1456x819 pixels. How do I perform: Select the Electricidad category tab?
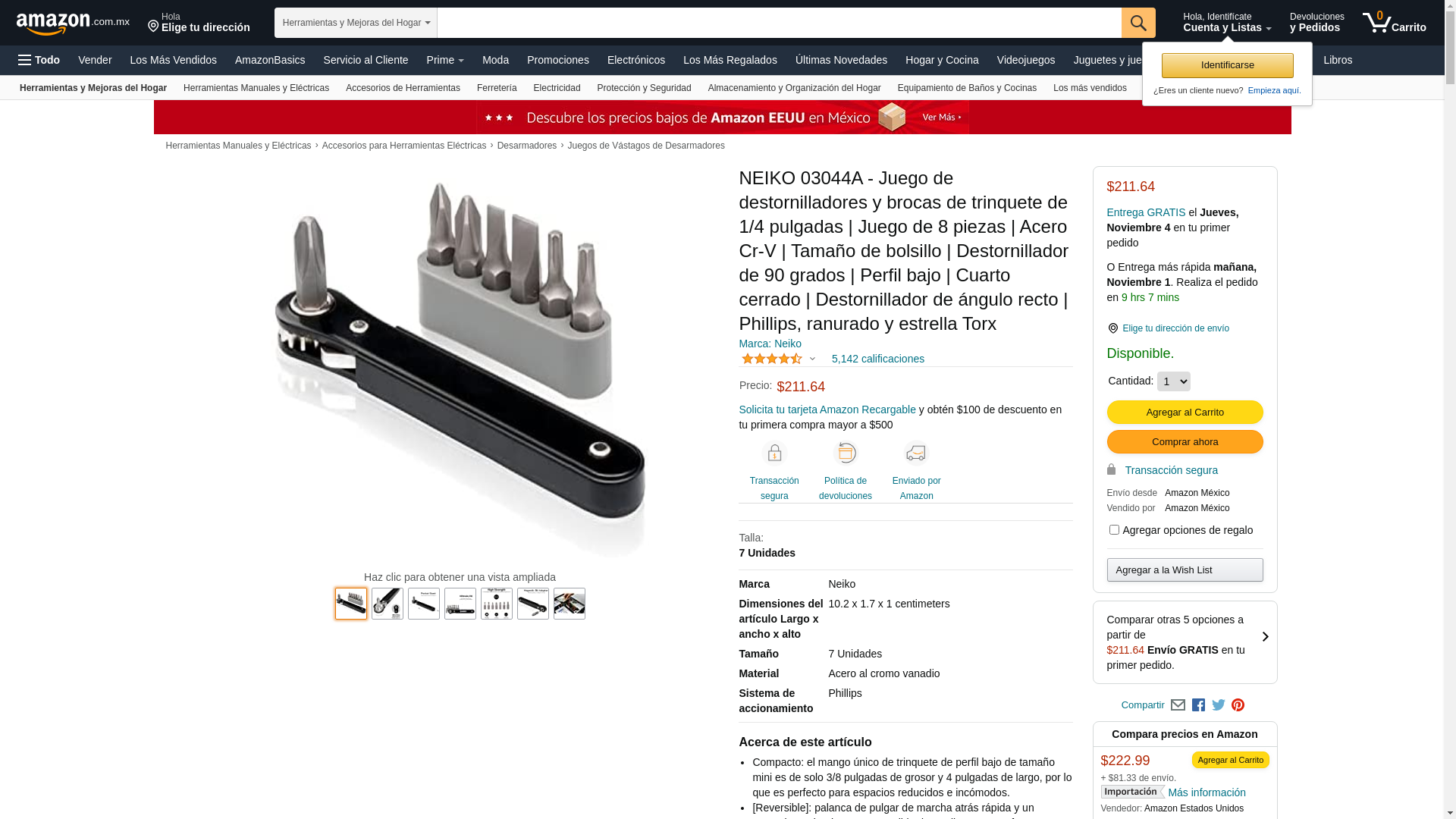pos(557,88)
